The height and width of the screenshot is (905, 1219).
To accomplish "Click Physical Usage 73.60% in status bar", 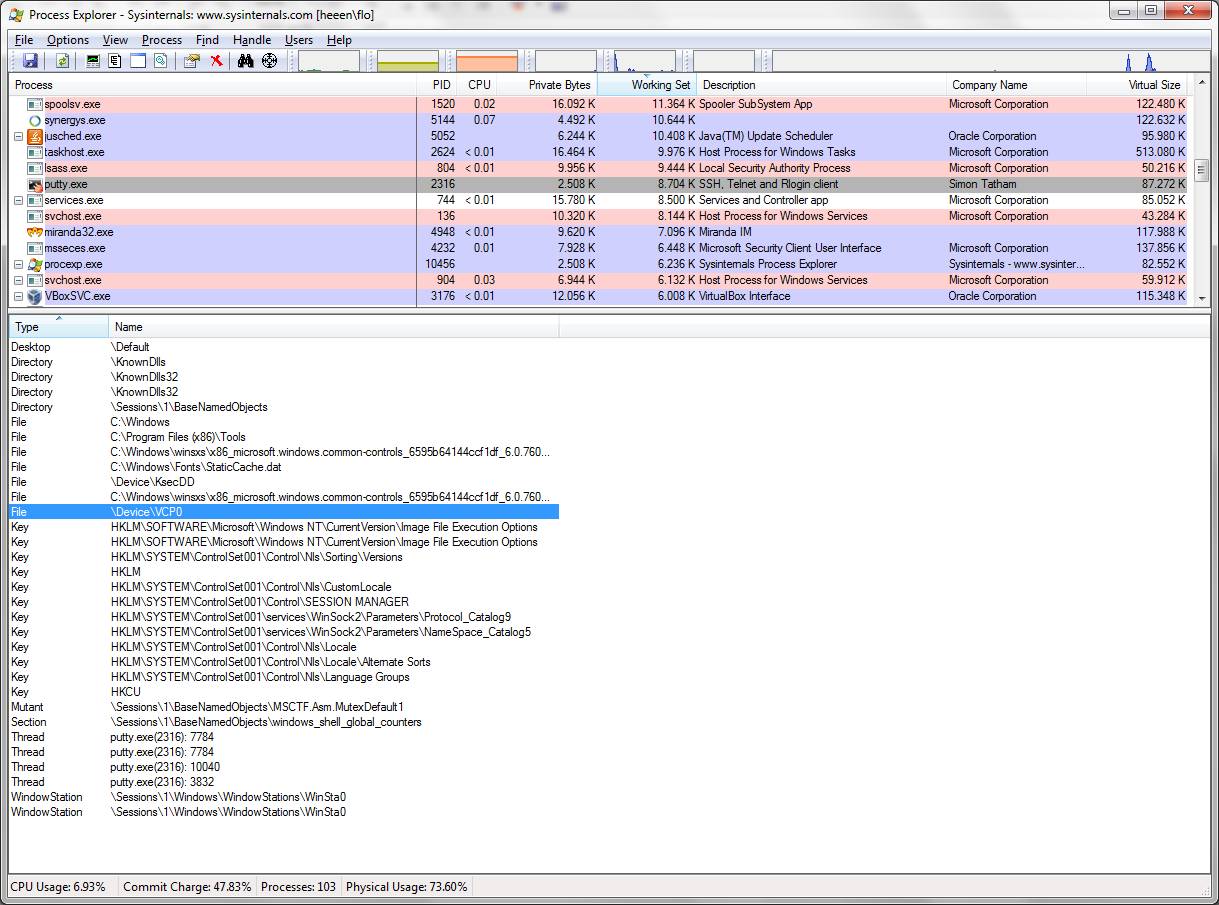I will point(406,887).
